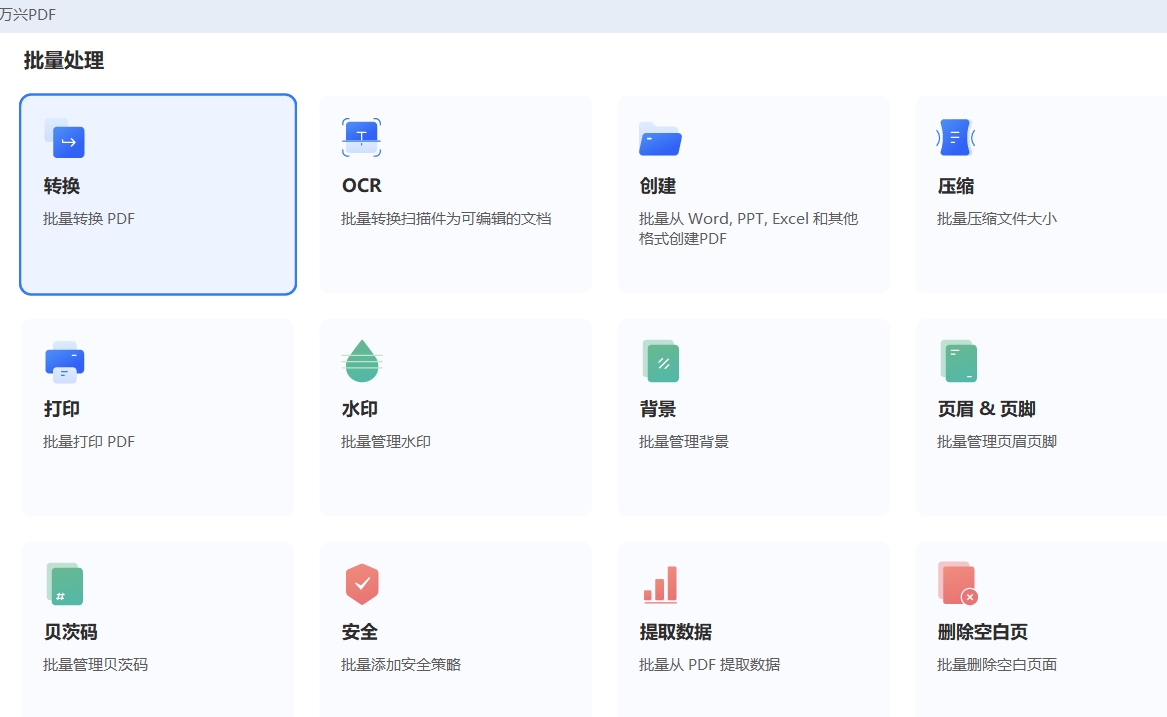Select the 水印 (Watermark) droplet icon

click(361, 361)
